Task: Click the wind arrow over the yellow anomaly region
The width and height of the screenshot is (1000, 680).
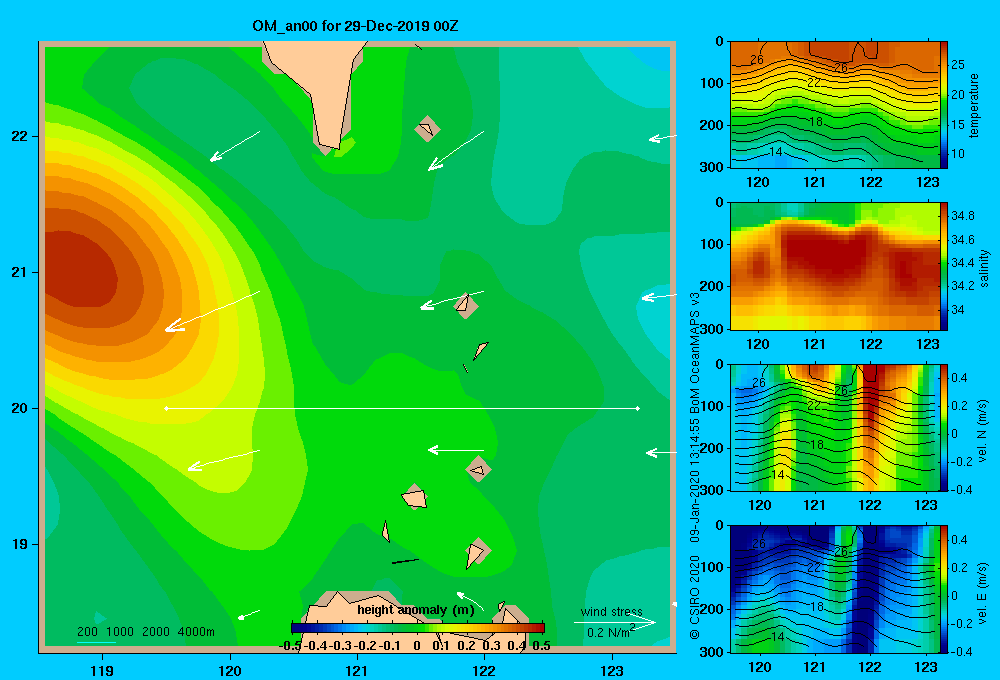Action: click(x=212, y=311)
